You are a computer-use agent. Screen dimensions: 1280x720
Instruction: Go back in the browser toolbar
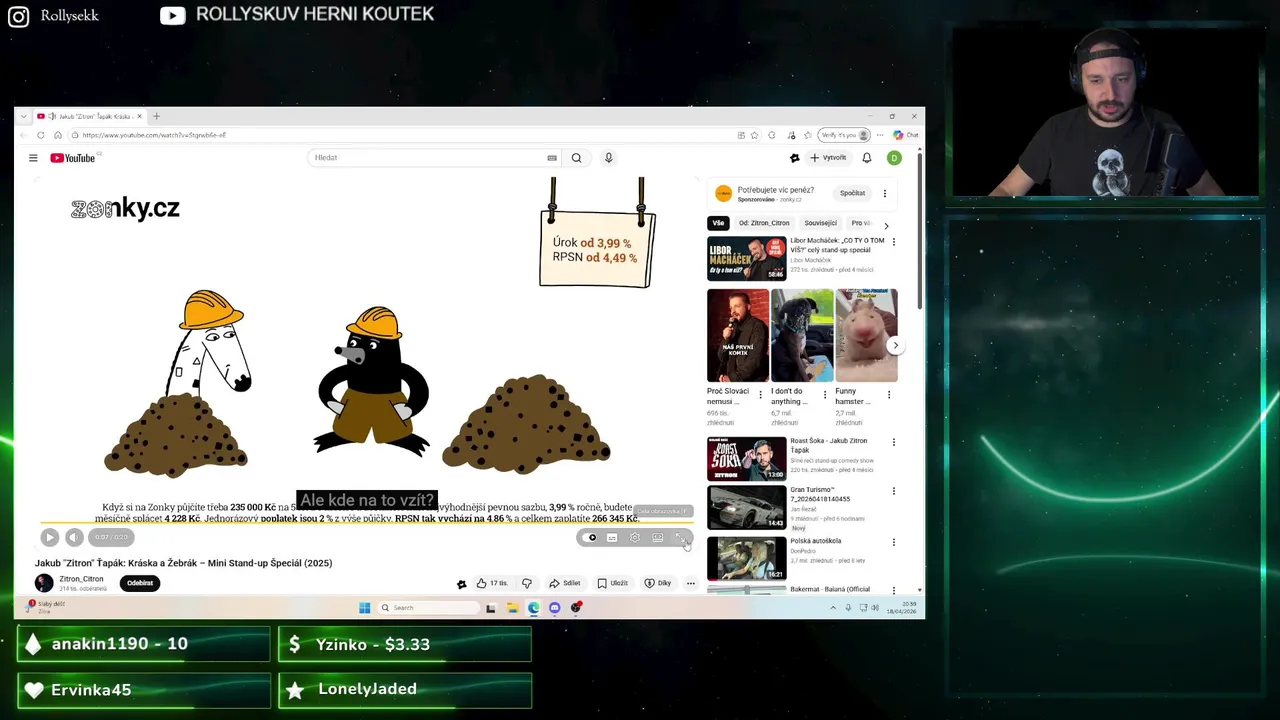[24, 135]
